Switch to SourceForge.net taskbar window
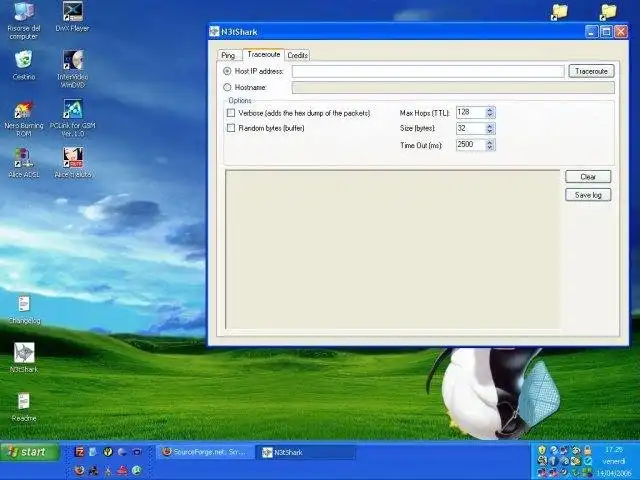Image resolution: width=640 pixels, height=480 pixels. coord(205,452)
